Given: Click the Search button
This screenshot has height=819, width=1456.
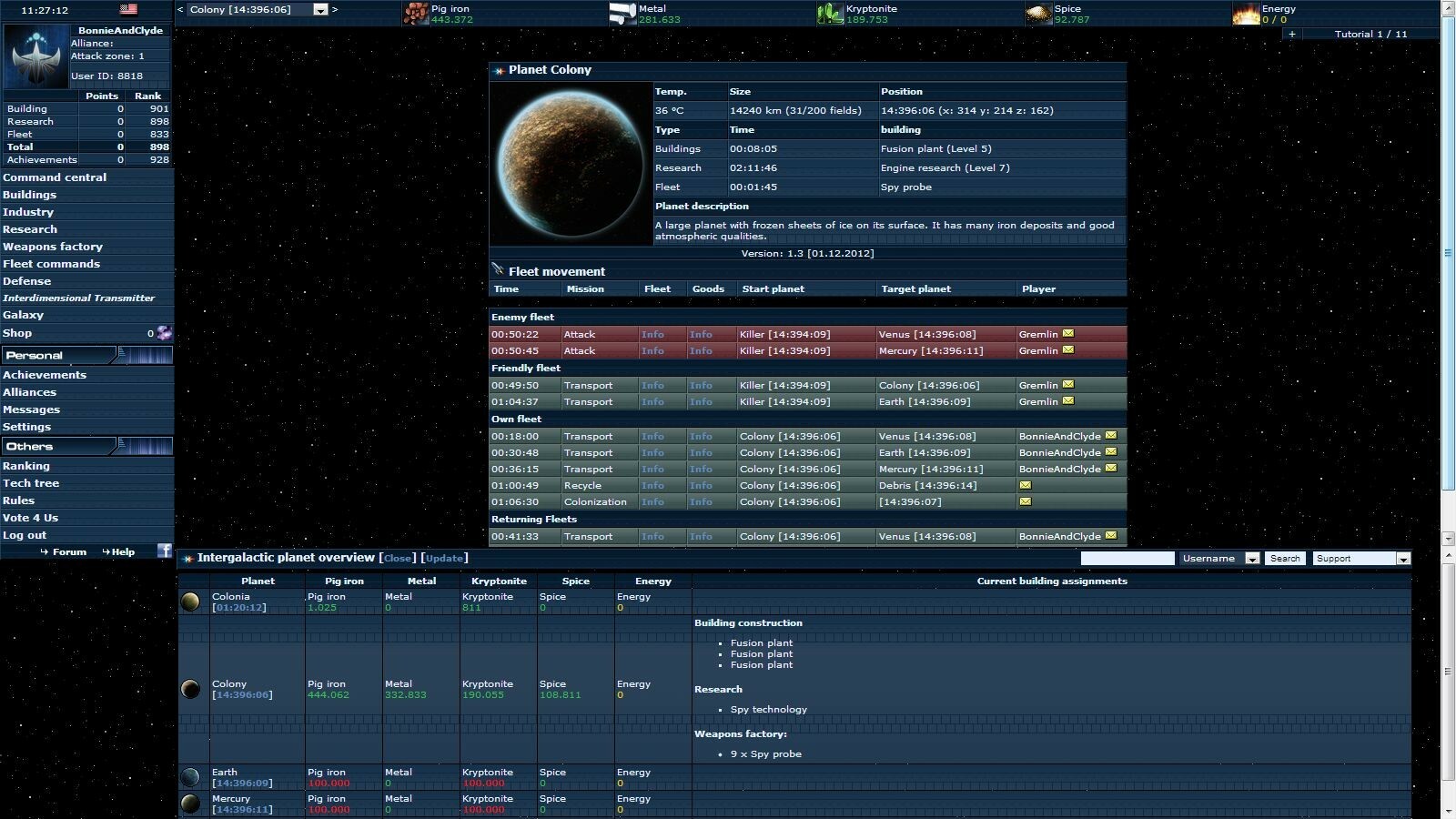Looking at the screenshot, I should point(1285,558).
